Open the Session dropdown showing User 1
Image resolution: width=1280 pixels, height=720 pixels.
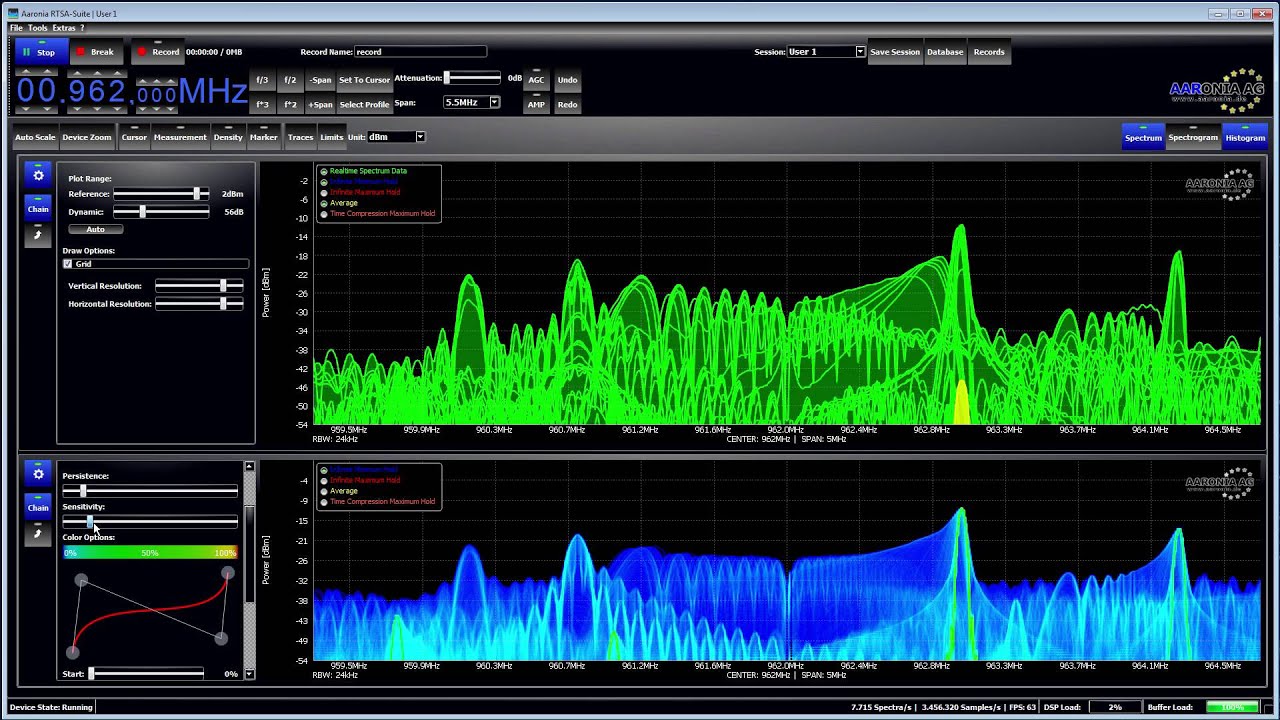click(x=826, y=52)
